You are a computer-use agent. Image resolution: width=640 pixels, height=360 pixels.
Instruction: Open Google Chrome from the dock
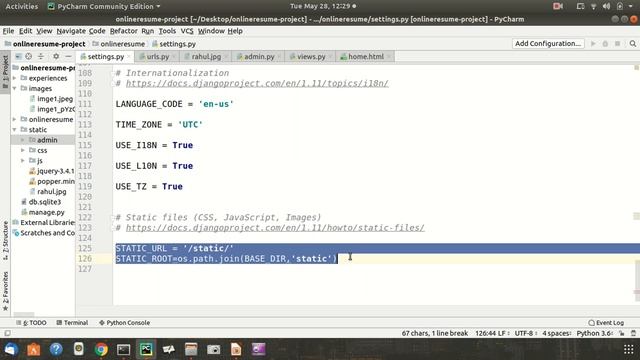tap(101, 349)
